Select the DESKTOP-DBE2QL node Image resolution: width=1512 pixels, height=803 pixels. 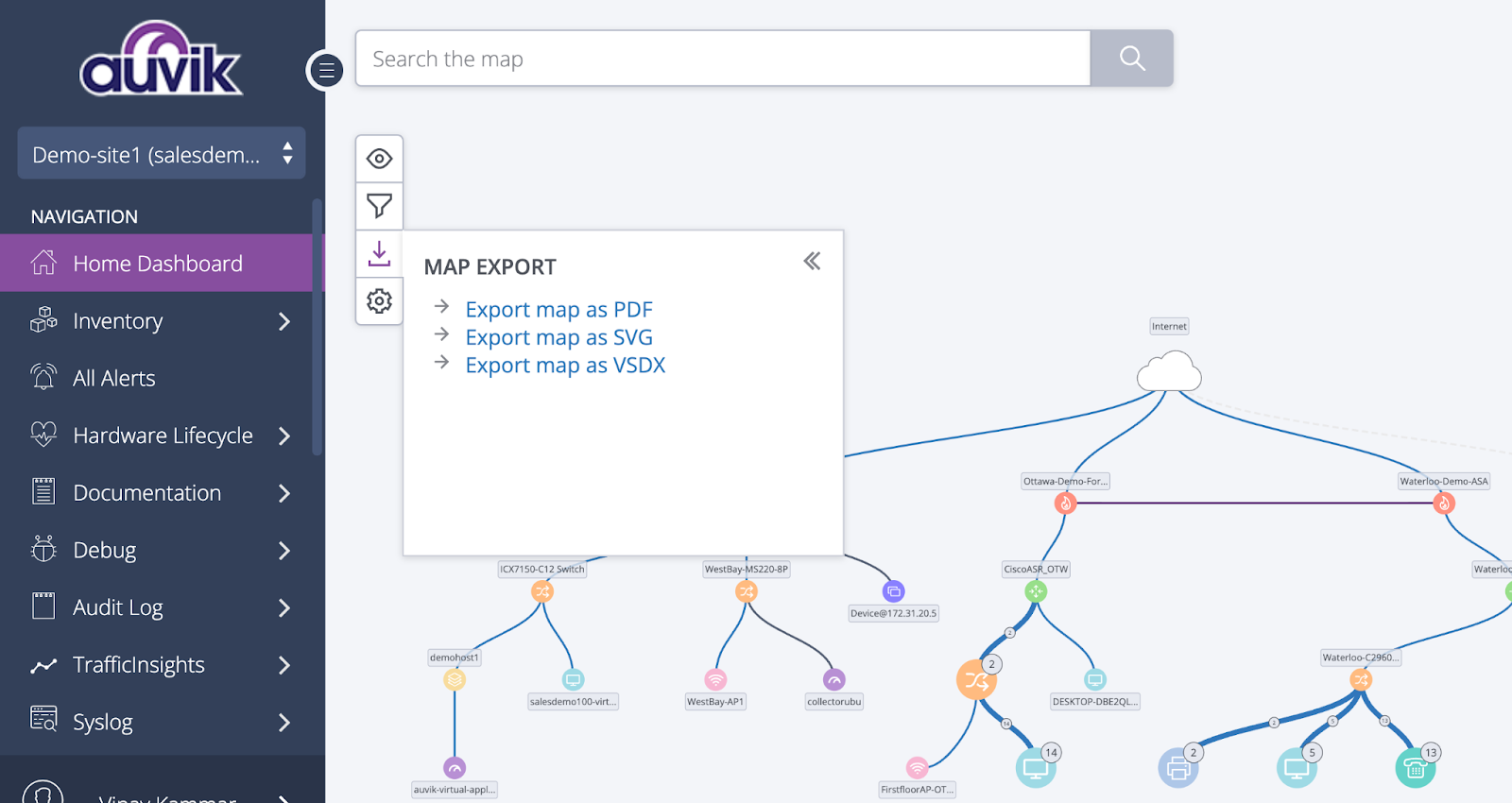(1094, 679)
